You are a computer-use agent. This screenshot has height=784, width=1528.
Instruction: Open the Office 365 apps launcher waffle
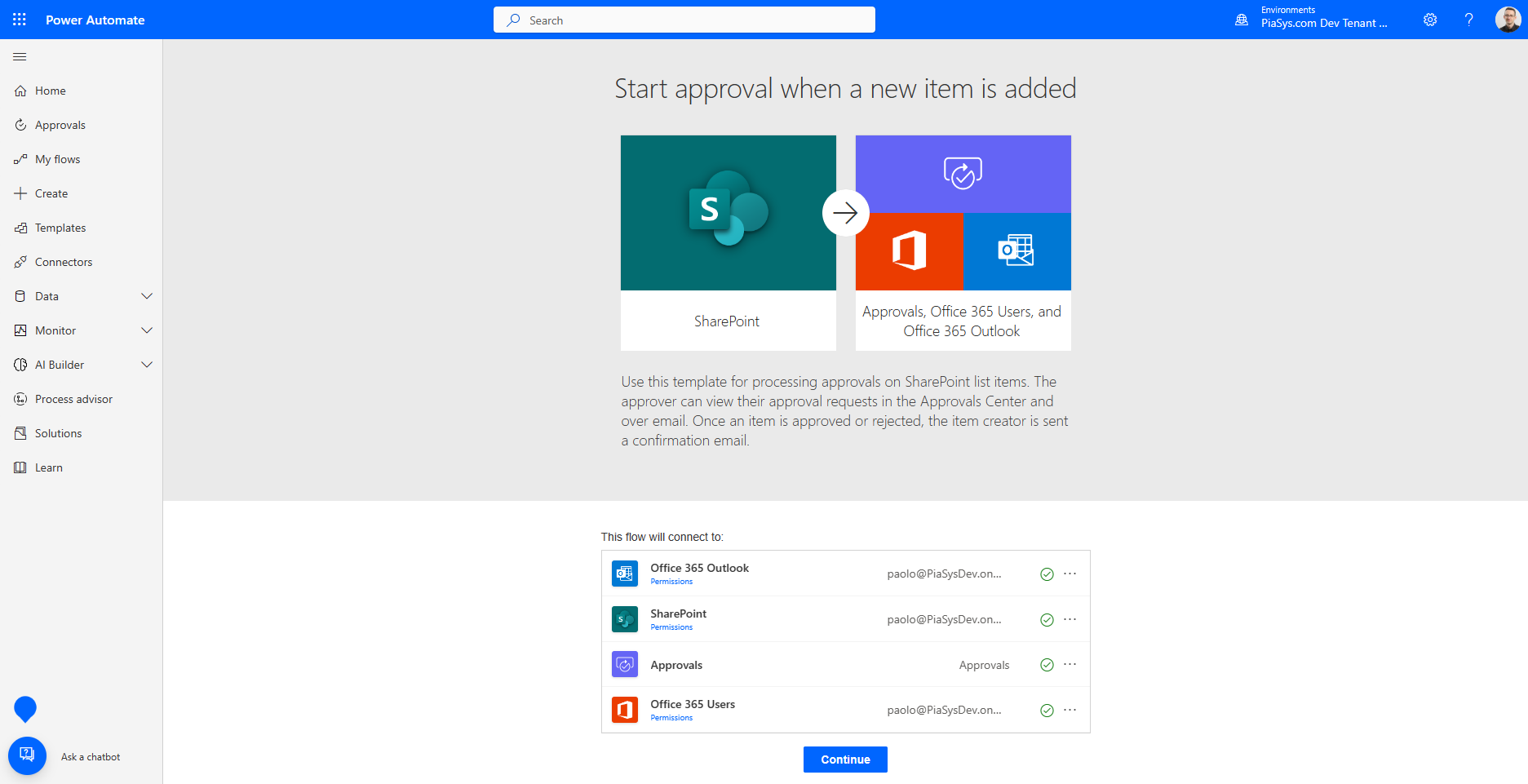point(19,19)
